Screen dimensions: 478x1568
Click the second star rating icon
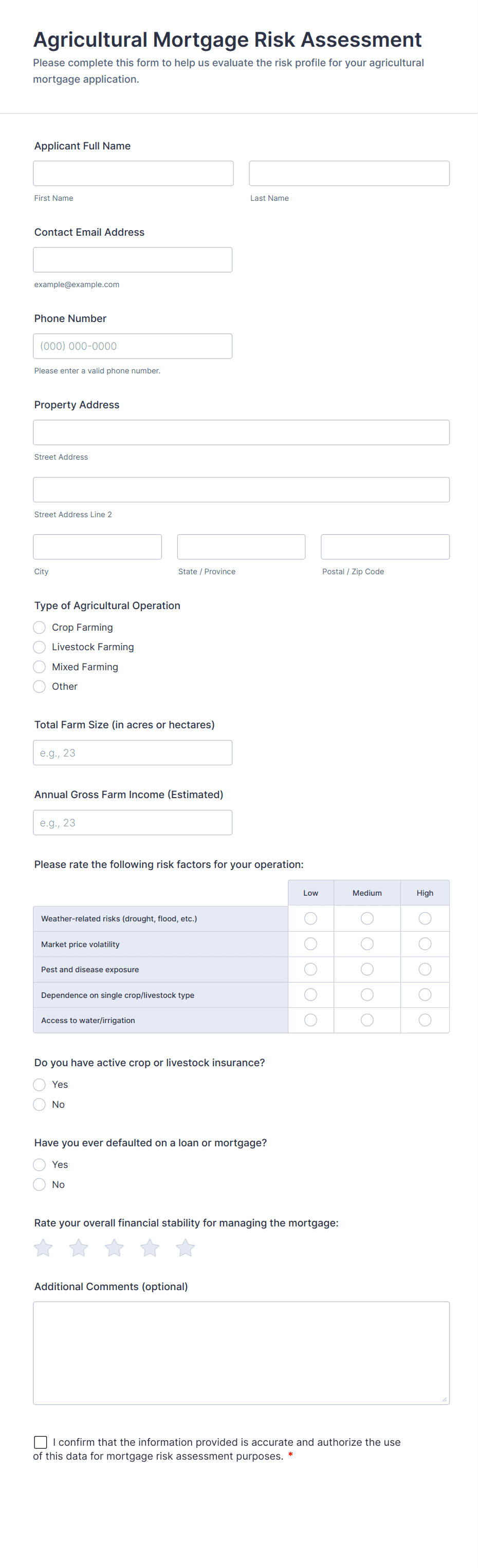point(79,1248)
